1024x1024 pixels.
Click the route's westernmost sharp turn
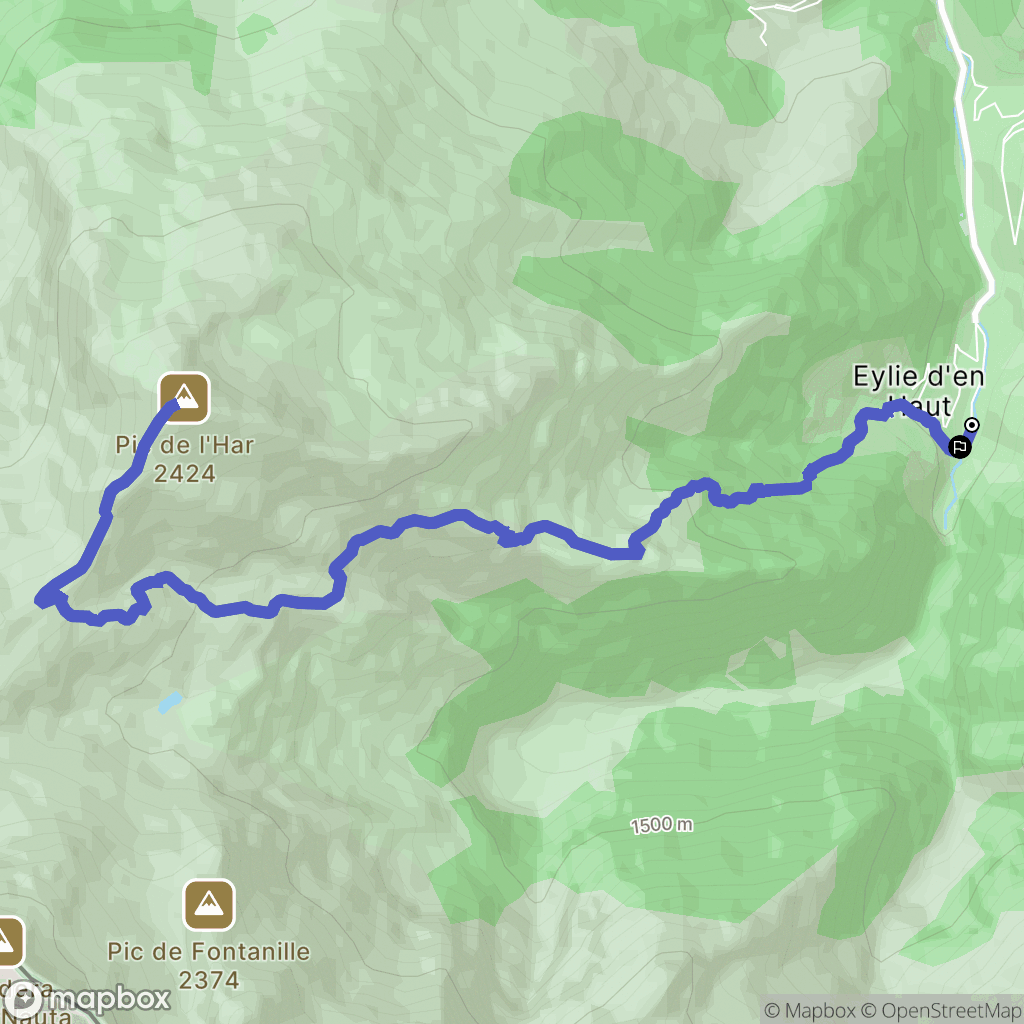point(43,598)
